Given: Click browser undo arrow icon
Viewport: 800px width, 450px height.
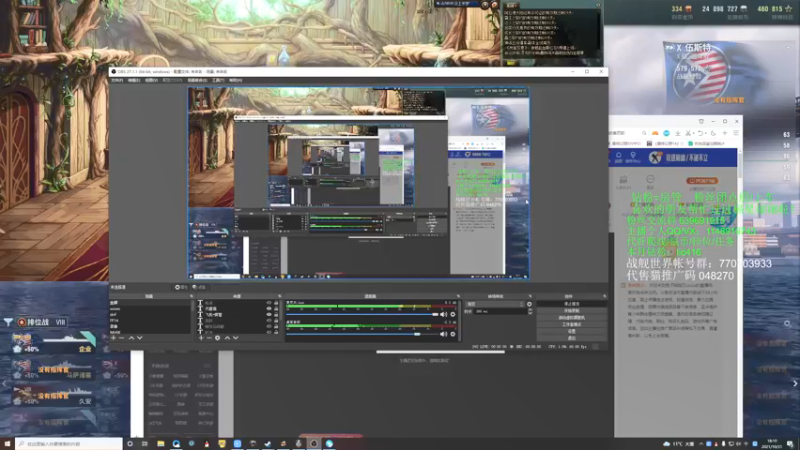Looking at the screenshot, I should point(701,133).
